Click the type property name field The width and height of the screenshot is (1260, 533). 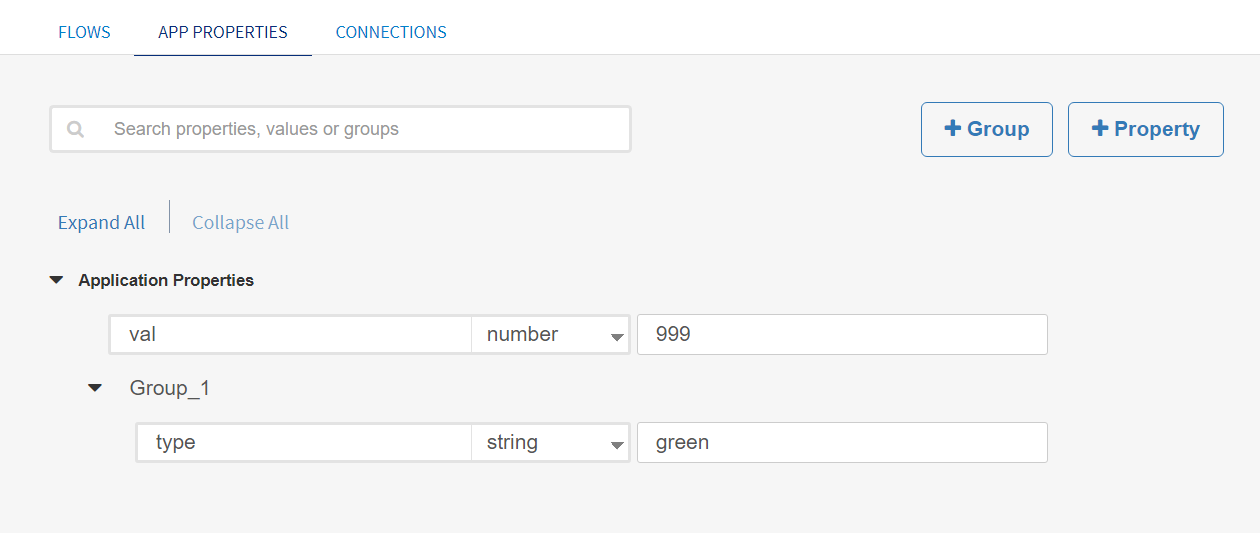point(304,443)
